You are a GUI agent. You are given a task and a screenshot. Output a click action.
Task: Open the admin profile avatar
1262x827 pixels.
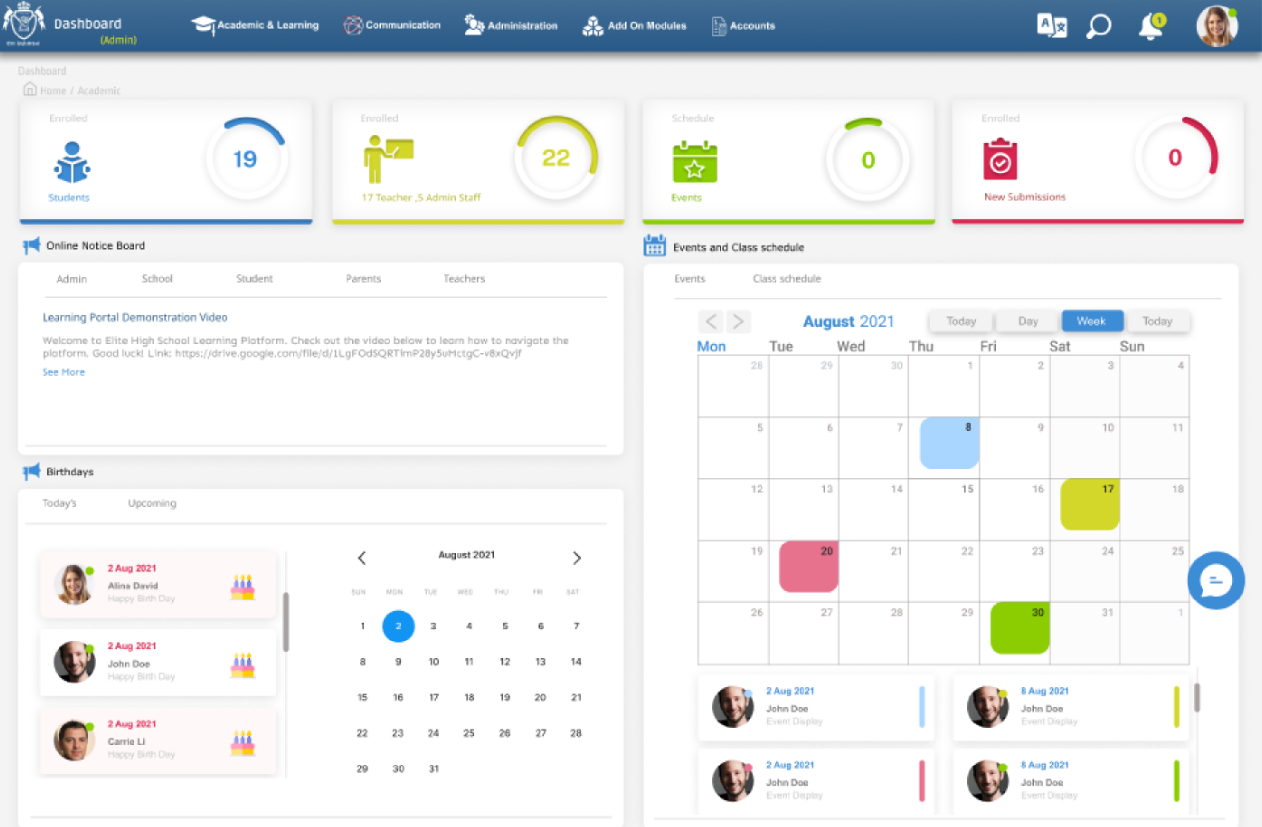click(x=1217, y=26)
